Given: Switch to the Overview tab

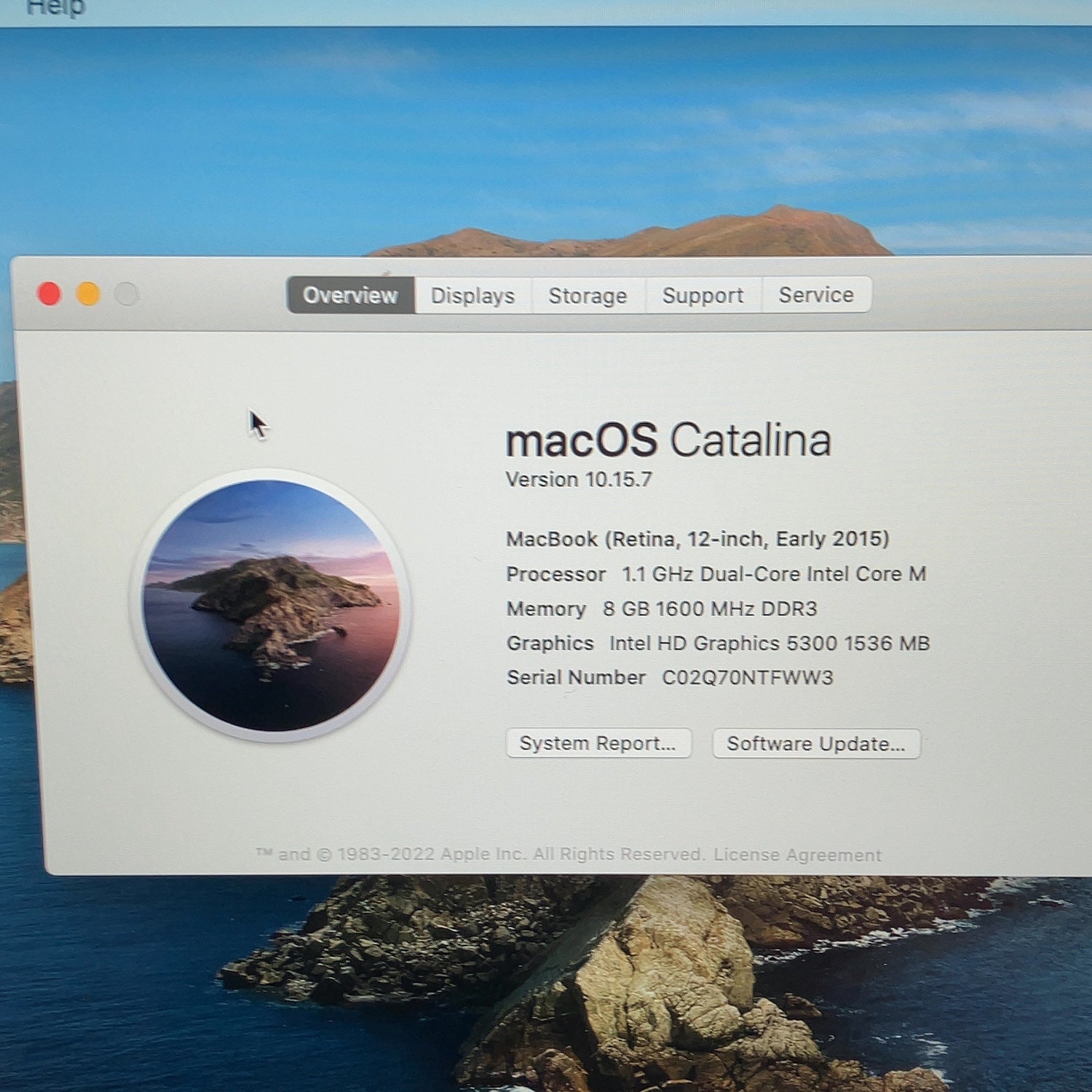Looking at the screenshot, I should click(x=351, y=295).
